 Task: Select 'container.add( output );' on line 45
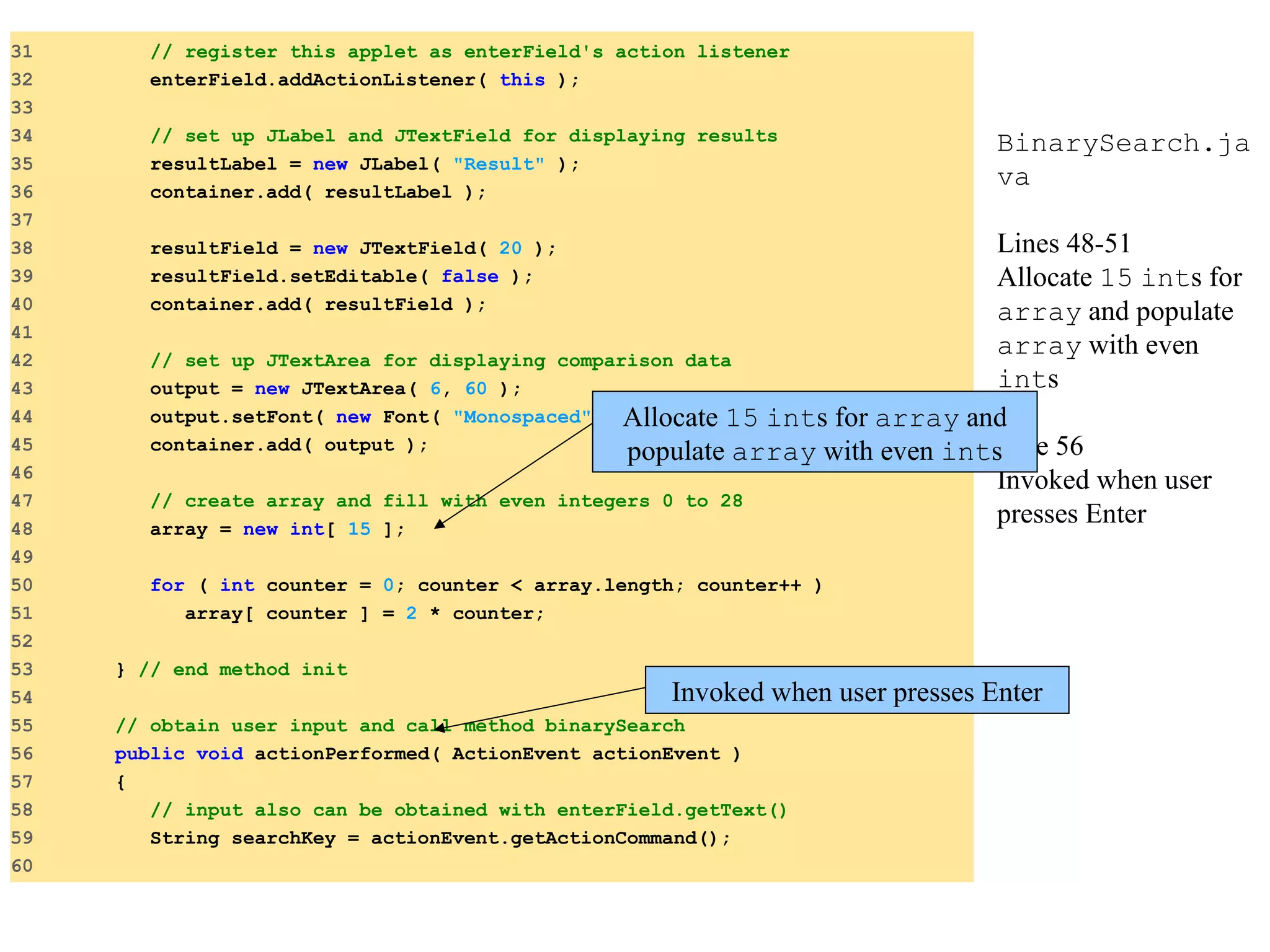[x=289, y=445]
